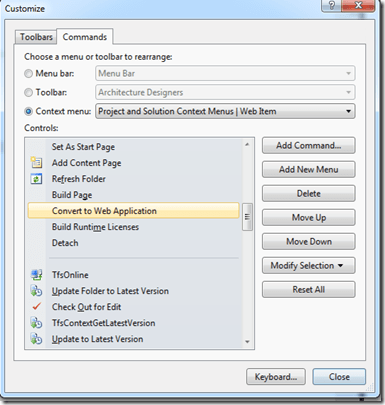
Task: Click the Move Down button
Action: coord(309,242)
